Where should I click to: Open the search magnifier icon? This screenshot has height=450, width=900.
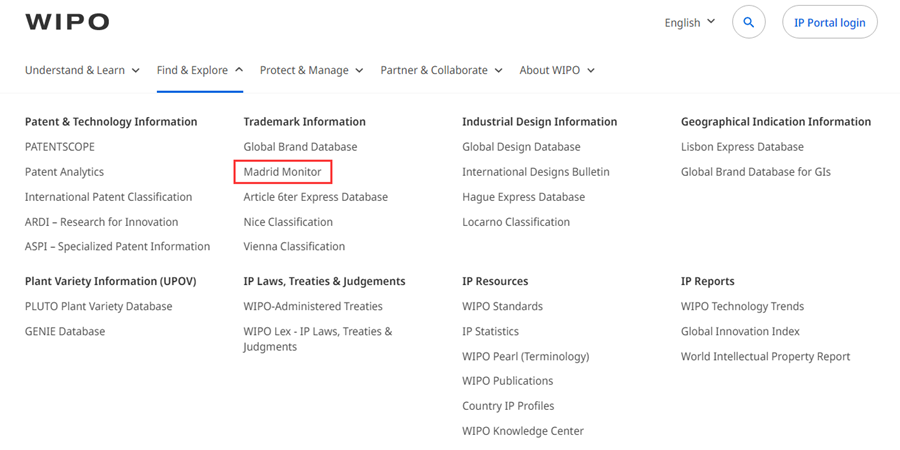748,22
